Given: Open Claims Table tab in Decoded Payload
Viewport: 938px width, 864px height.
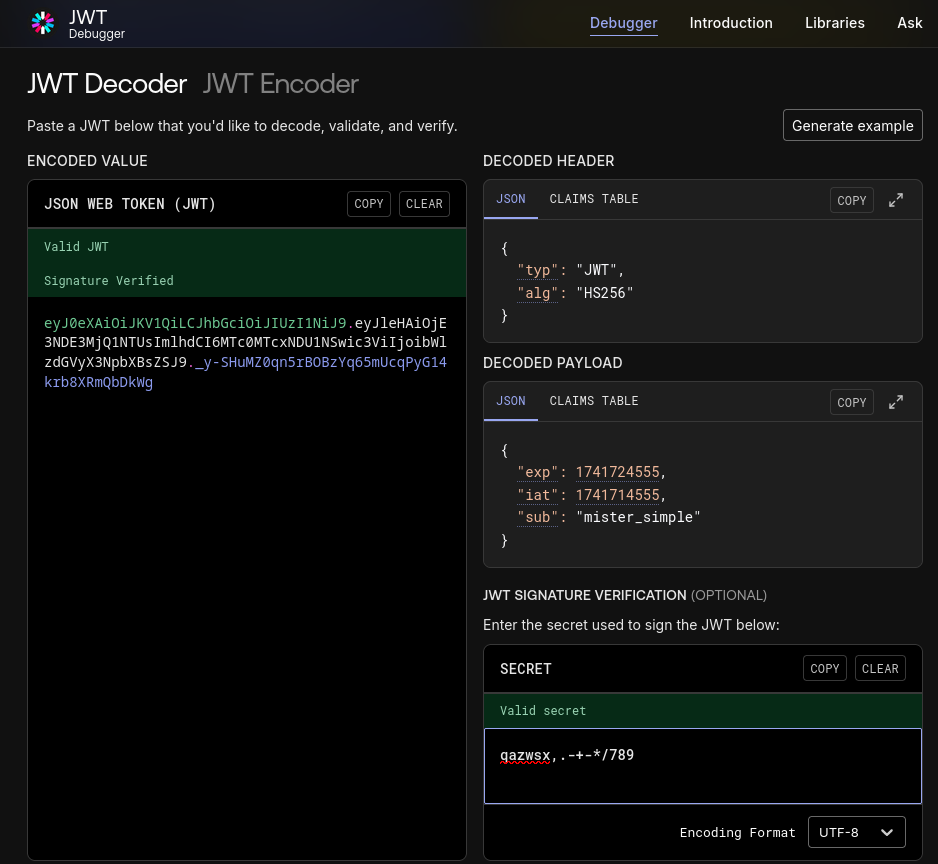Looking at the screenshot, I should (x=593, y=401).
